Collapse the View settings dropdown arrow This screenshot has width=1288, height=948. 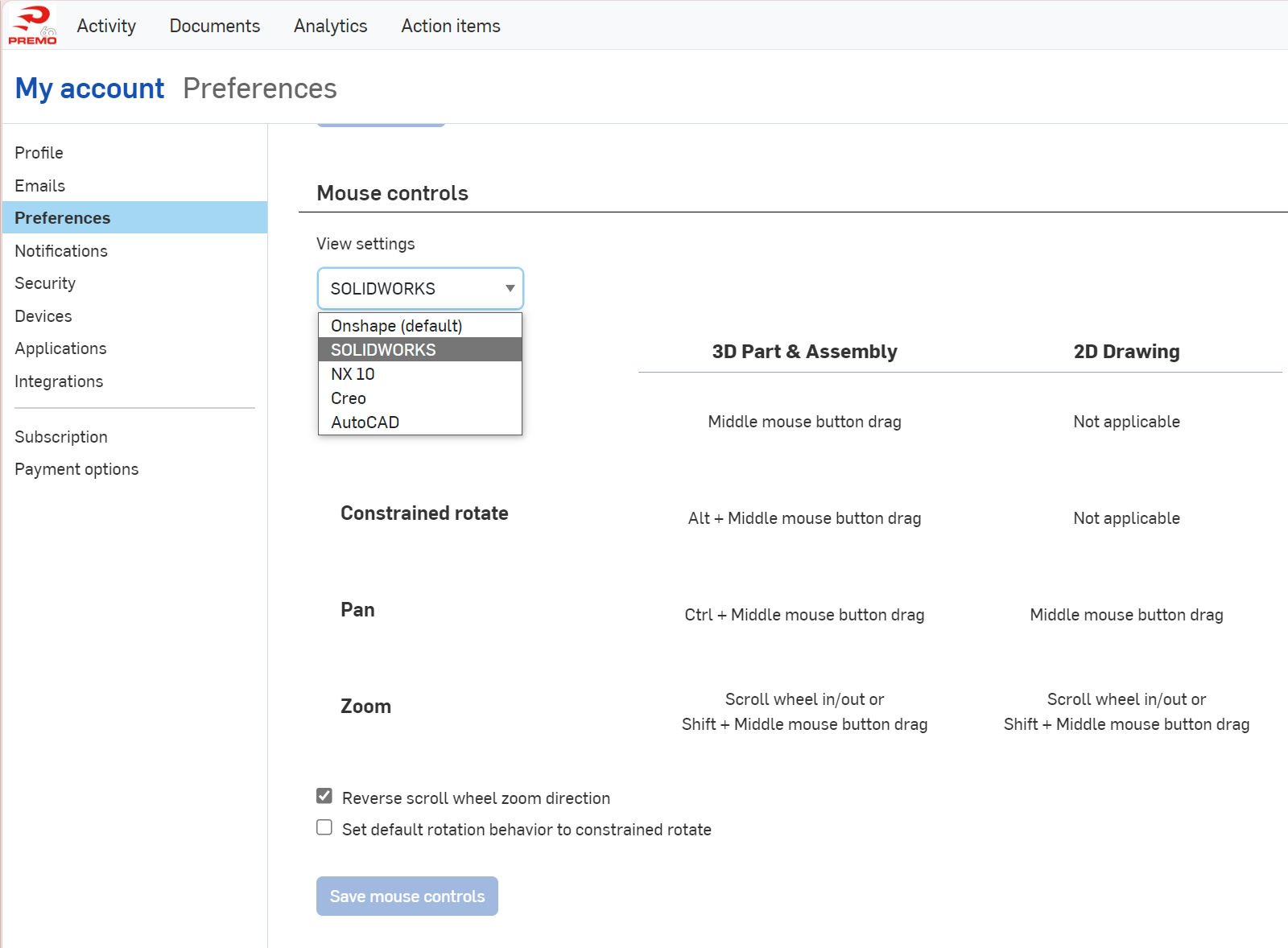coord(510,288)
